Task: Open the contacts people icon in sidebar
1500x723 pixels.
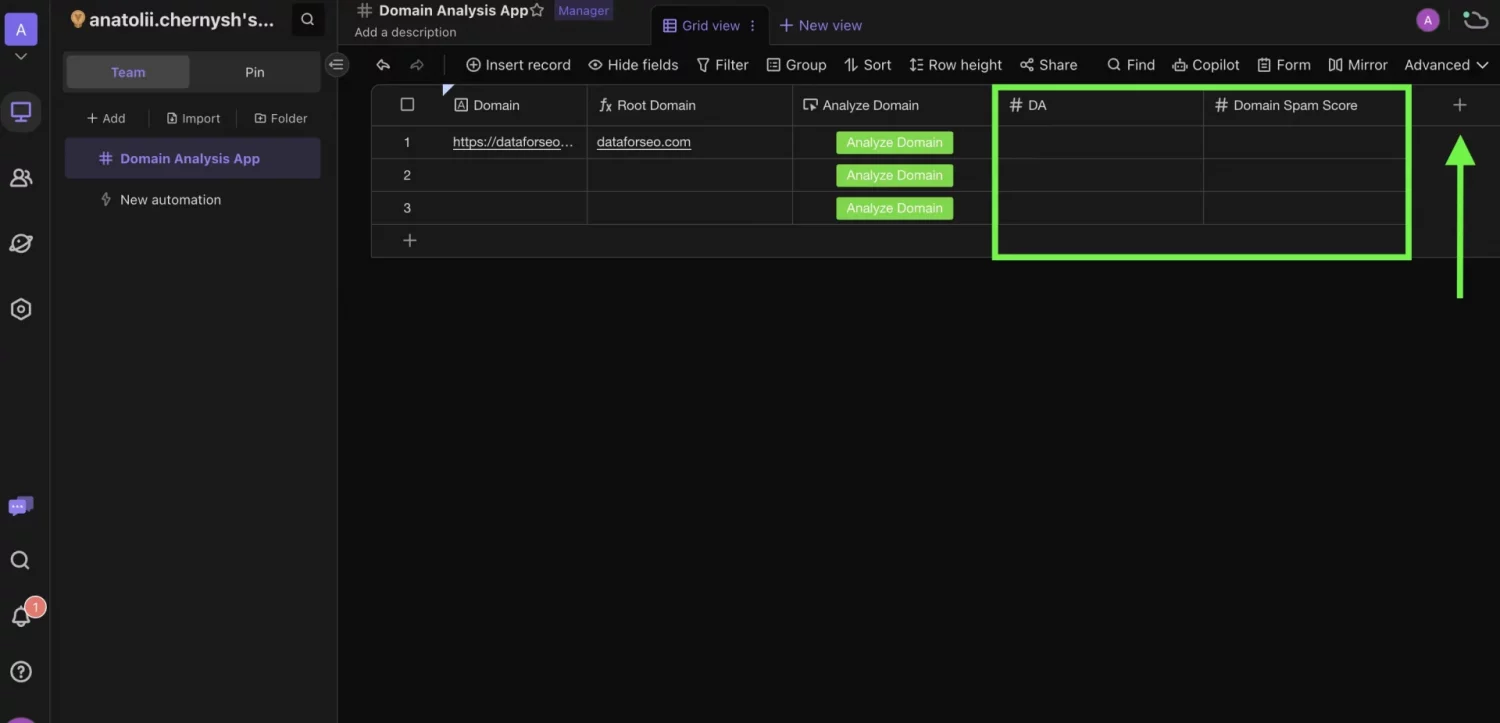Action: tap(21, 178)
